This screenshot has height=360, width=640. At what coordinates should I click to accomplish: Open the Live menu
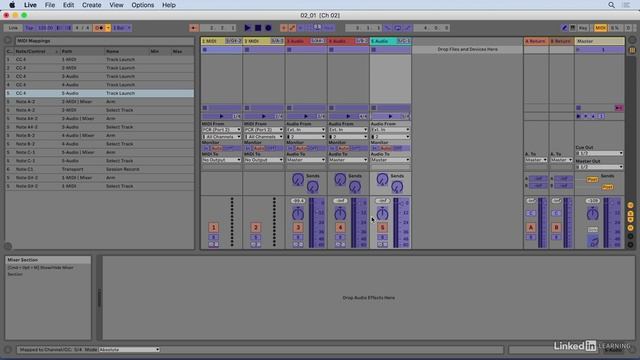tap(30, 5)
